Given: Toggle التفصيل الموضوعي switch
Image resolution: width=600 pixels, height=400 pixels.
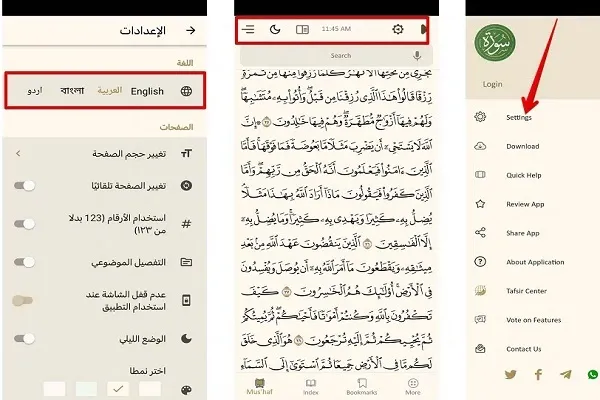Looking at the screenshot, I should 24,262.
